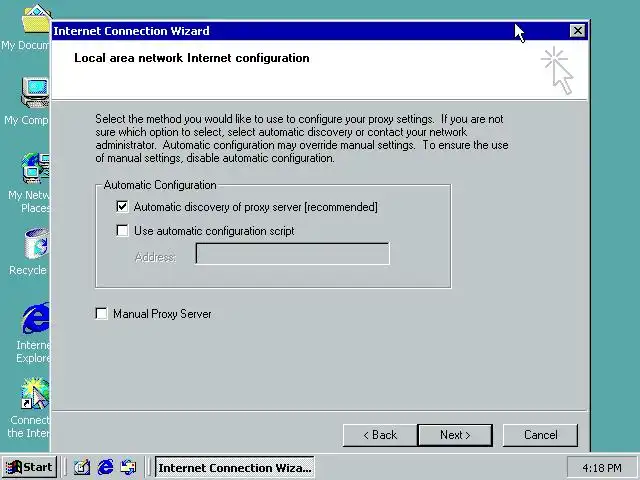This screenshot has width=640, height=480.
Task: Select the Internet Connection Wizard taskbar button
Action: pos(235,467)
